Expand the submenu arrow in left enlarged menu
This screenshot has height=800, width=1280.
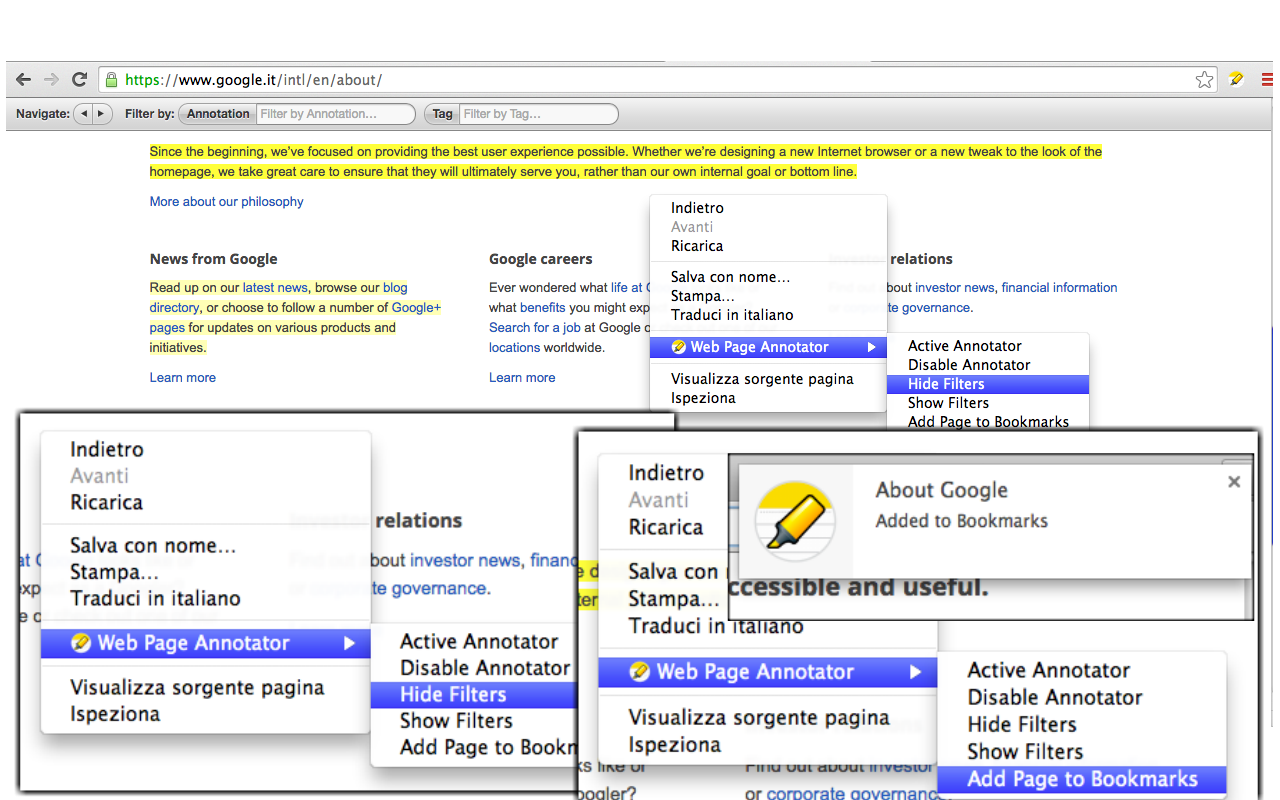(x=349, y=643)
